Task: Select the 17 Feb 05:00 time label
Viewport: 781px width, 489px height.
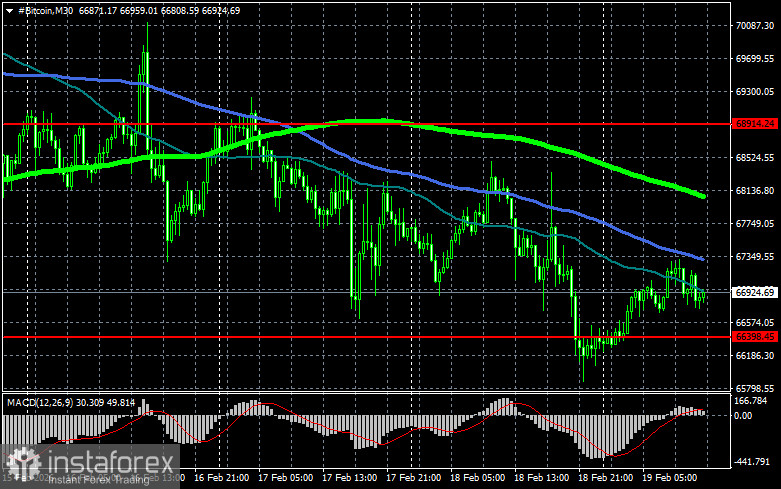Action: point(285,478)
